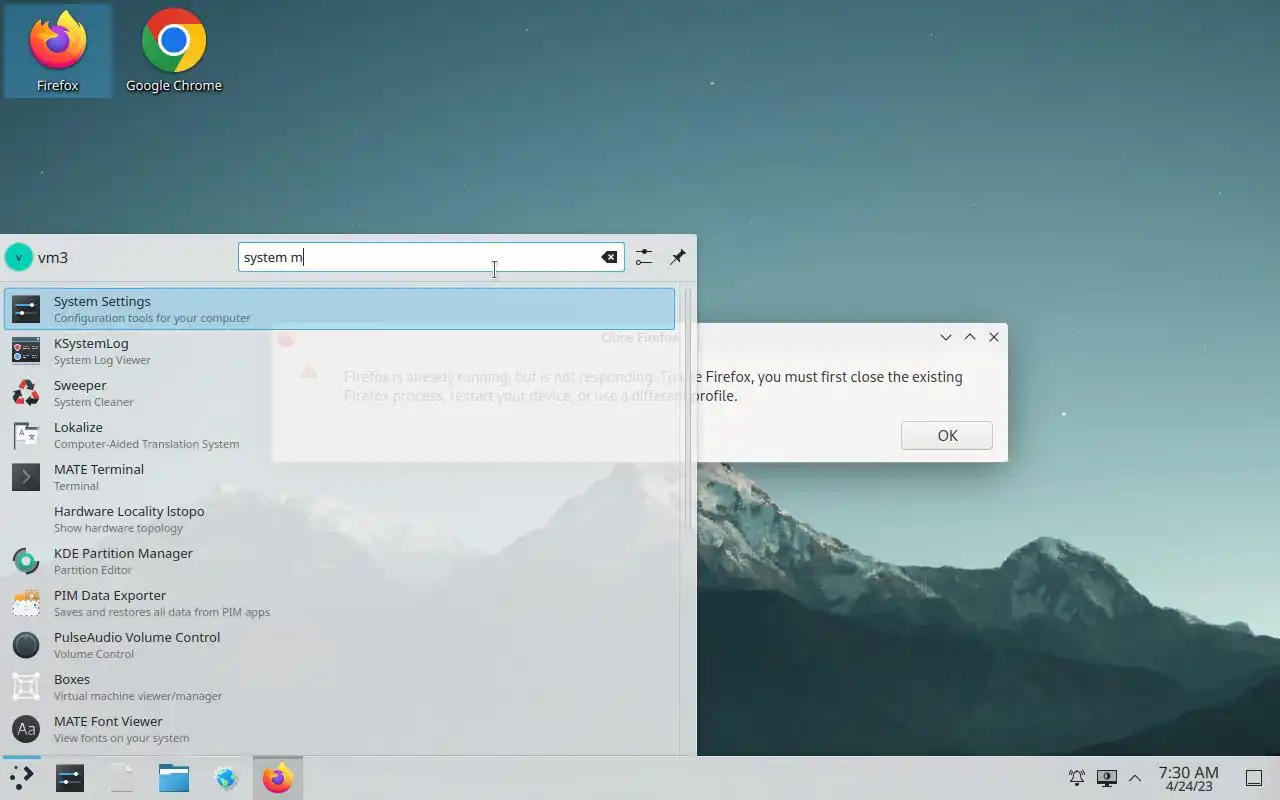The height and width of the screenshot is (800, 1280).
Task: Select the KSystemLog result
Action: pos(339,351)
